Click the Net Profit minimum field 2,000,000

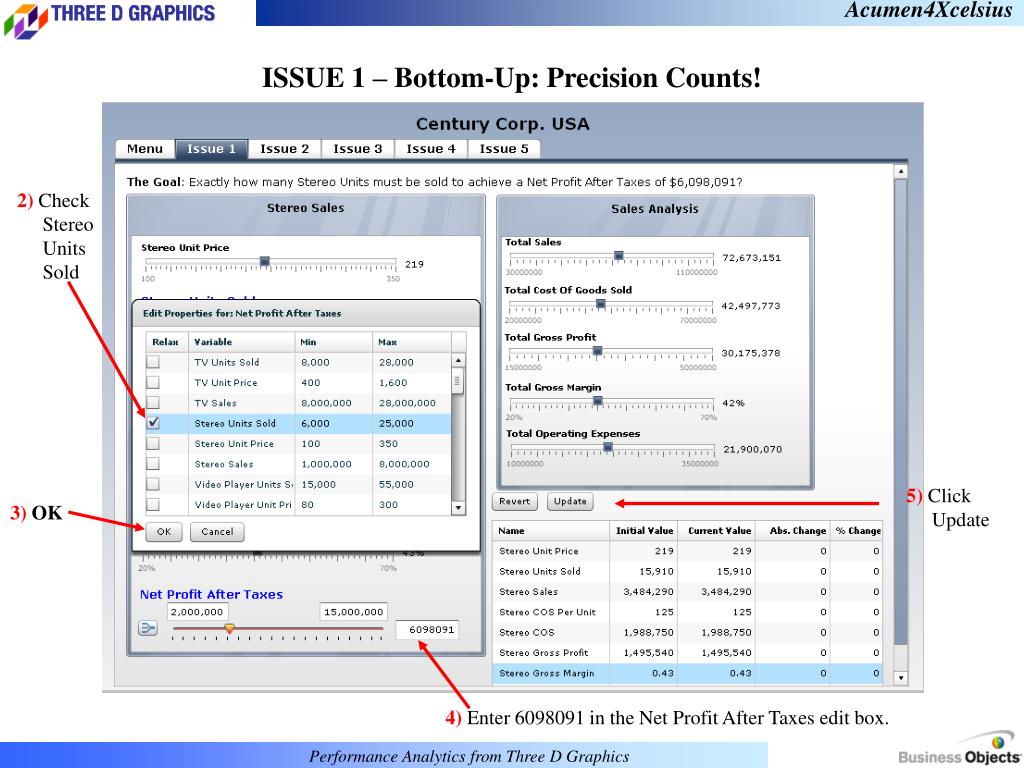pyautogui.click(x=198, y=612)
